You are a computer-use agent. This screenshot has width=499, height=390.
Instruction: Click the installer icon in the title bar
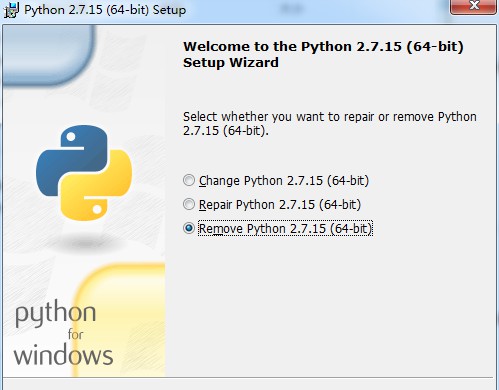tap(11, 10)
